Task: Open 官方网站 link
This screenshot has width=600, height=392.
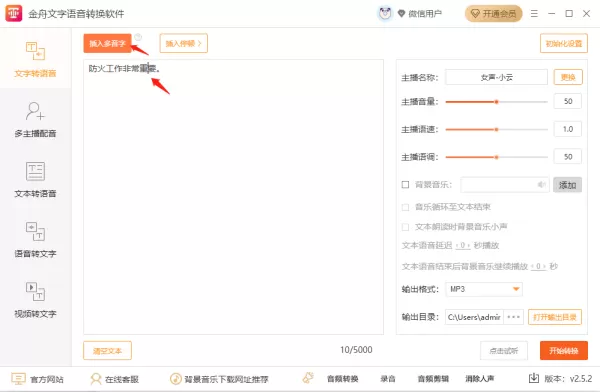Action: coord(47,379)
